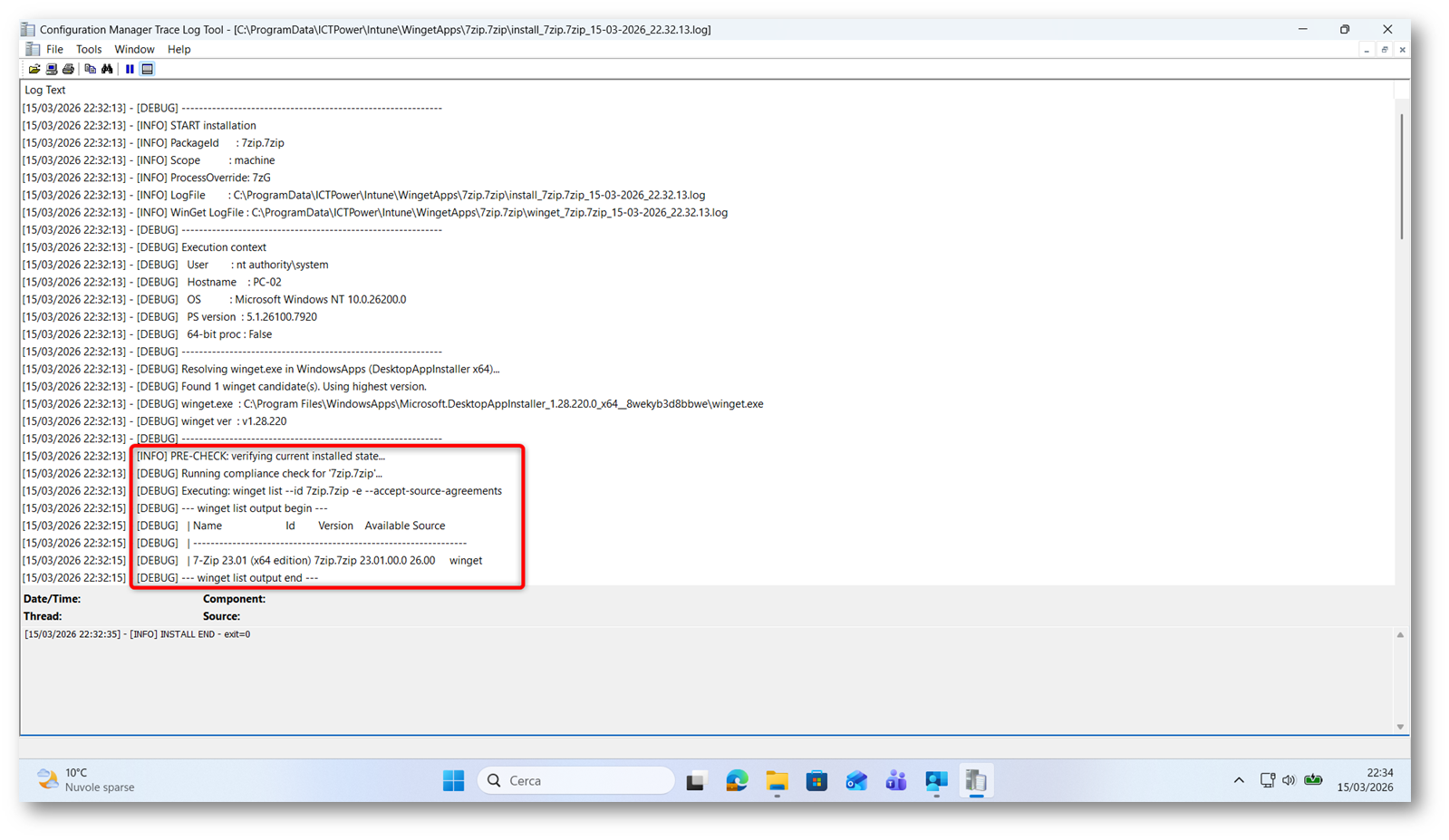1449x840 pixels.
Task: Click the network tray icon
Action: (x=1267, y=780)
